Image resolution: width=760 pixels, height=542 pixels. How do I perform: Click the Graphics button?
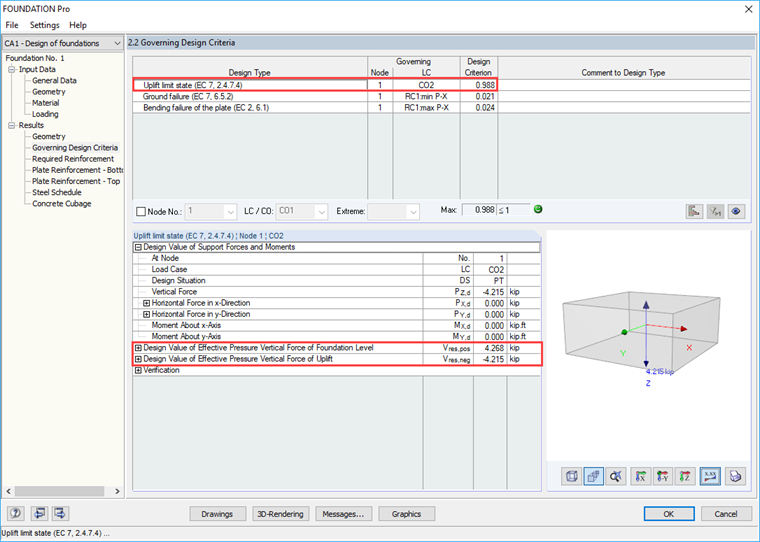tap(406, 514)
